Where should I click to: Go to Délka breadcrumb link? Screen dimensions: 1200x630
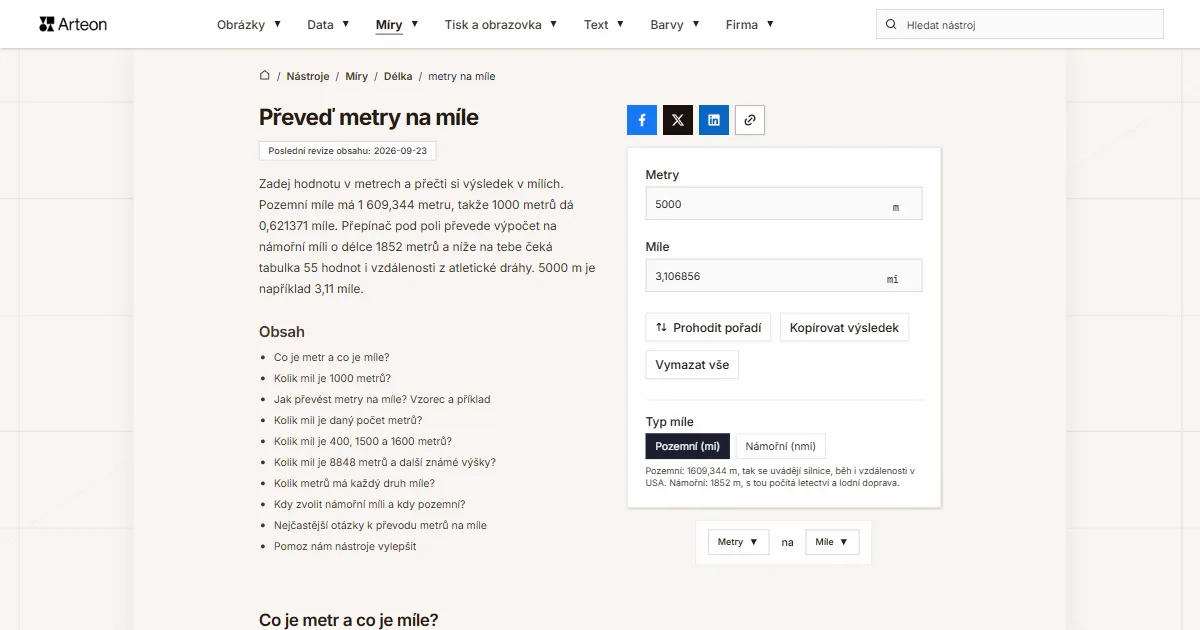(x=398, y=76)
